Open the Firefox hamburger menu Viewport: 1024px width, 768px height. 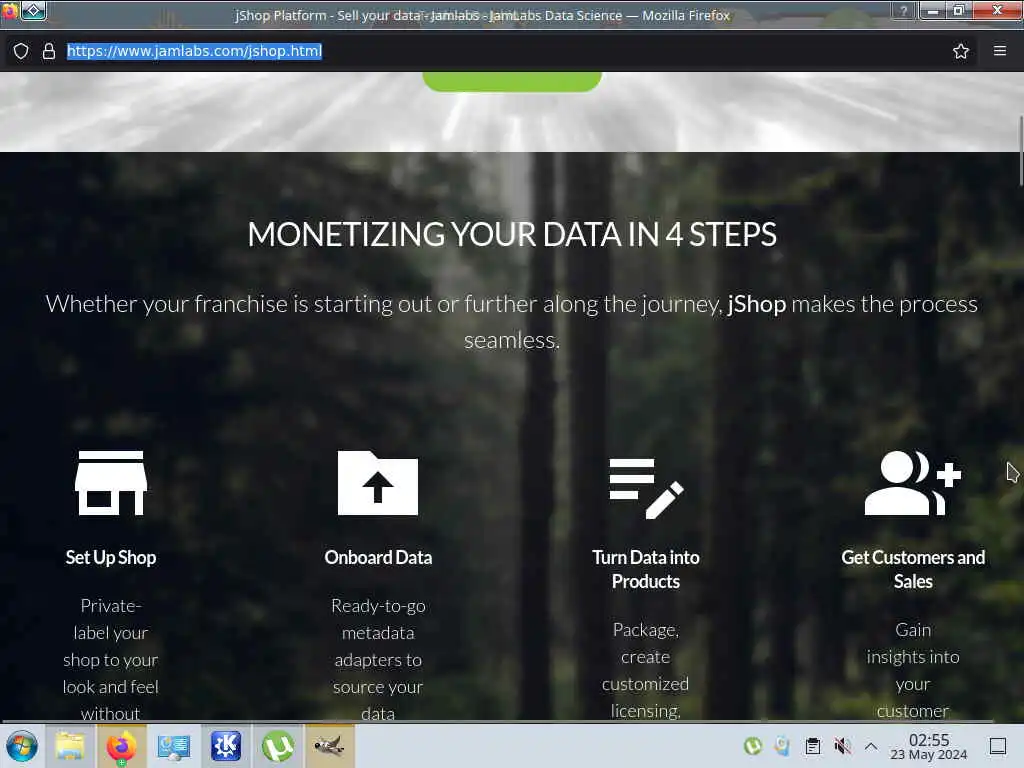[1000, 50]
